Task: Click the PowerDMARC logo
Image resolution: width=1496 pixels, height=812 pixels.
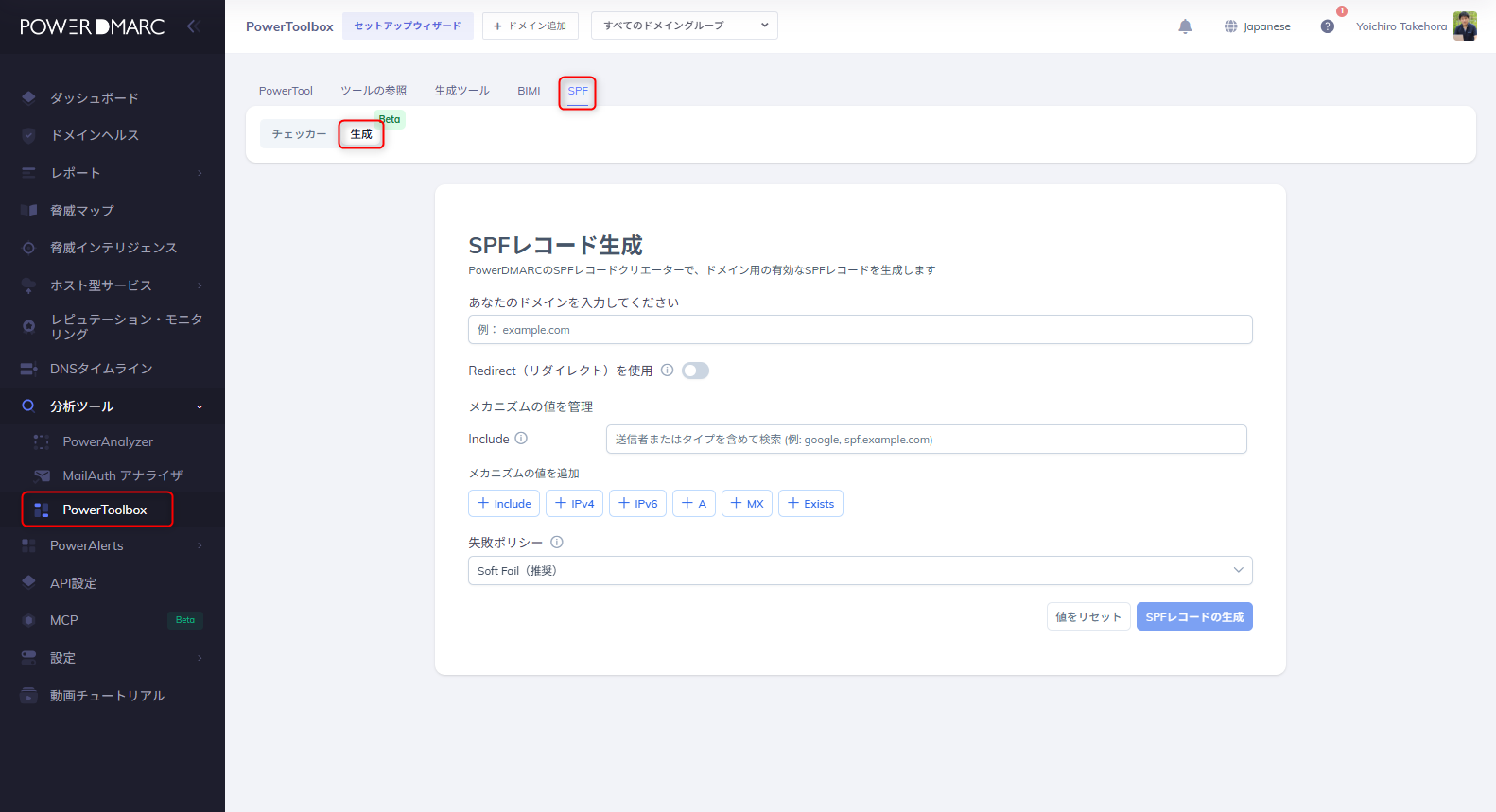Action: [x=93, y=26]
